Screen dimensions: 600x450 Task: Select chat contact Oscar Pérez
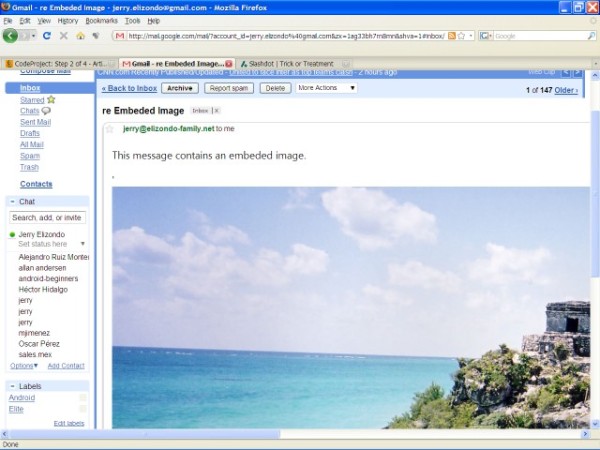(x=39, y=344)
